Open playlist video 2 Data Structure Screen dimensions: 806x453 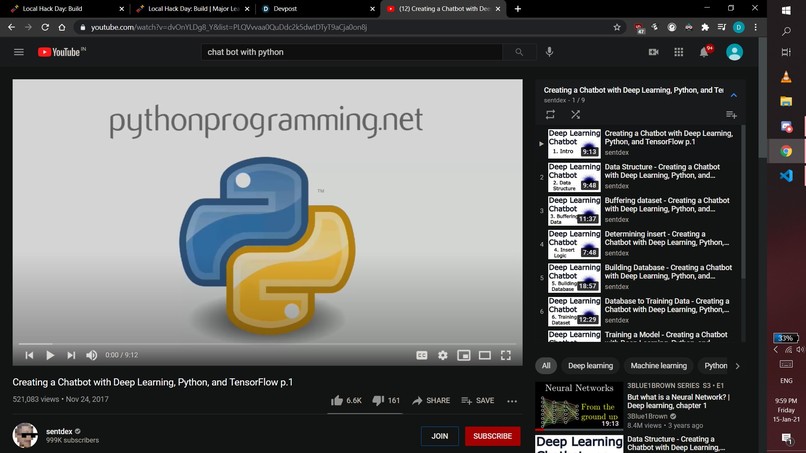click(639, 177)
